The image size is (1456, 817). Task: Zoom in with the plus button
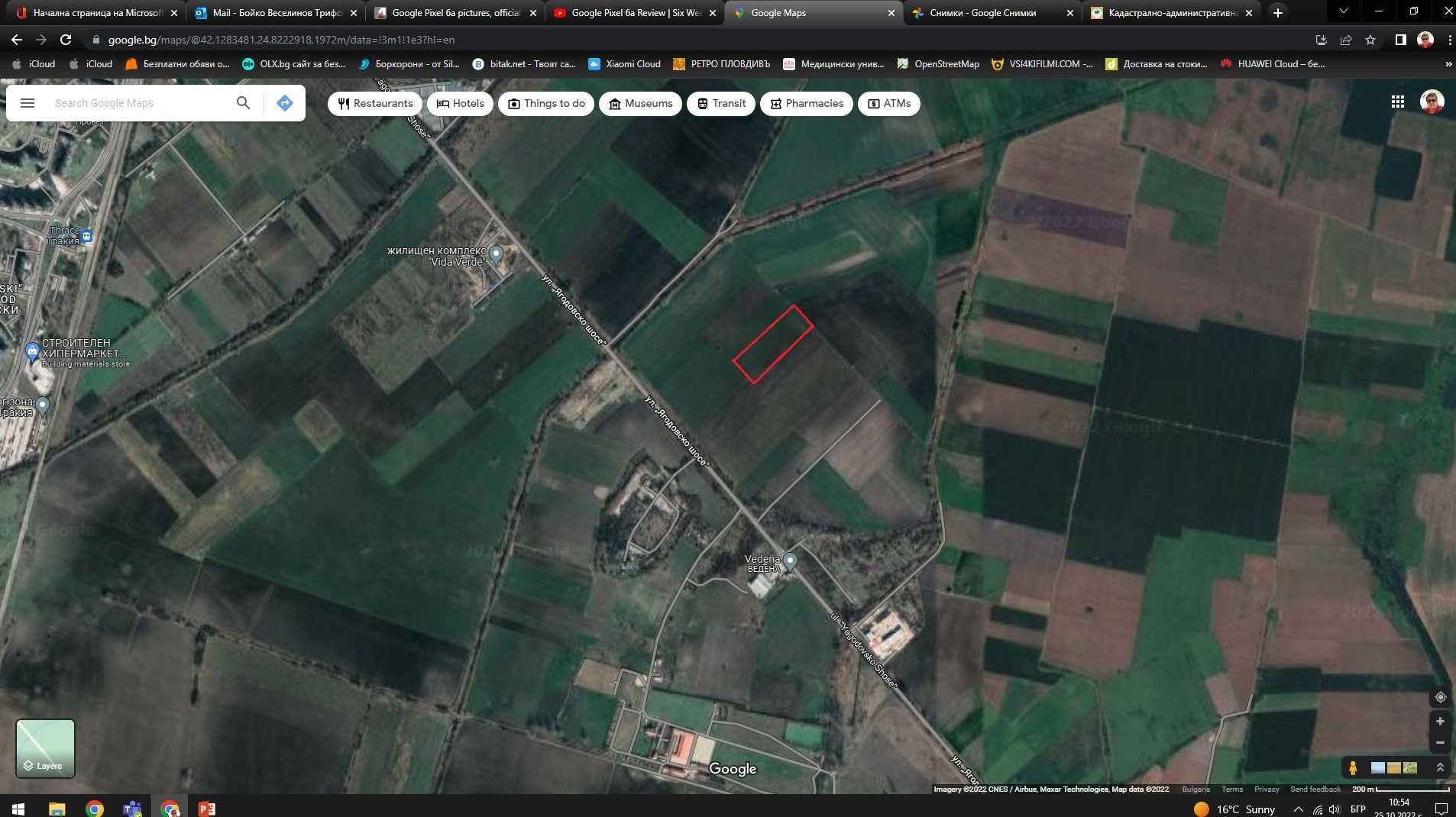1440,722
